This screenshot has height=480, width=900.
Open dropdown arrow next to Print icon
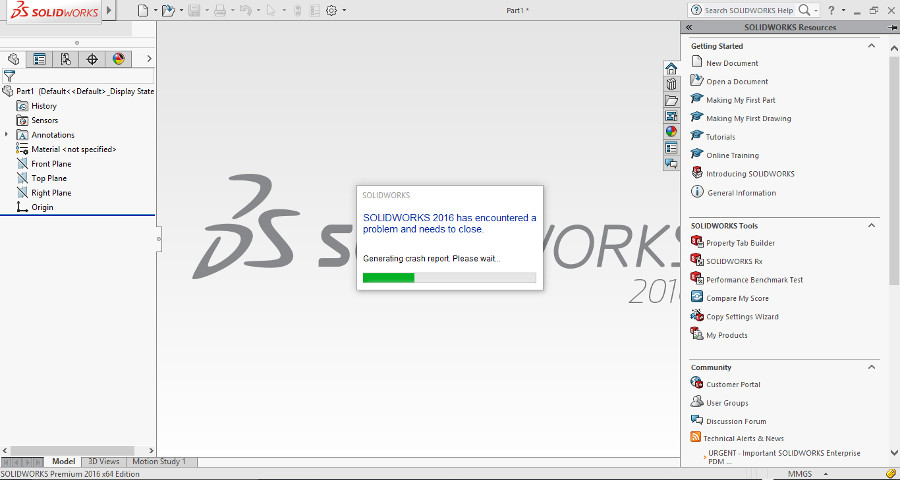tap(232, 10)
